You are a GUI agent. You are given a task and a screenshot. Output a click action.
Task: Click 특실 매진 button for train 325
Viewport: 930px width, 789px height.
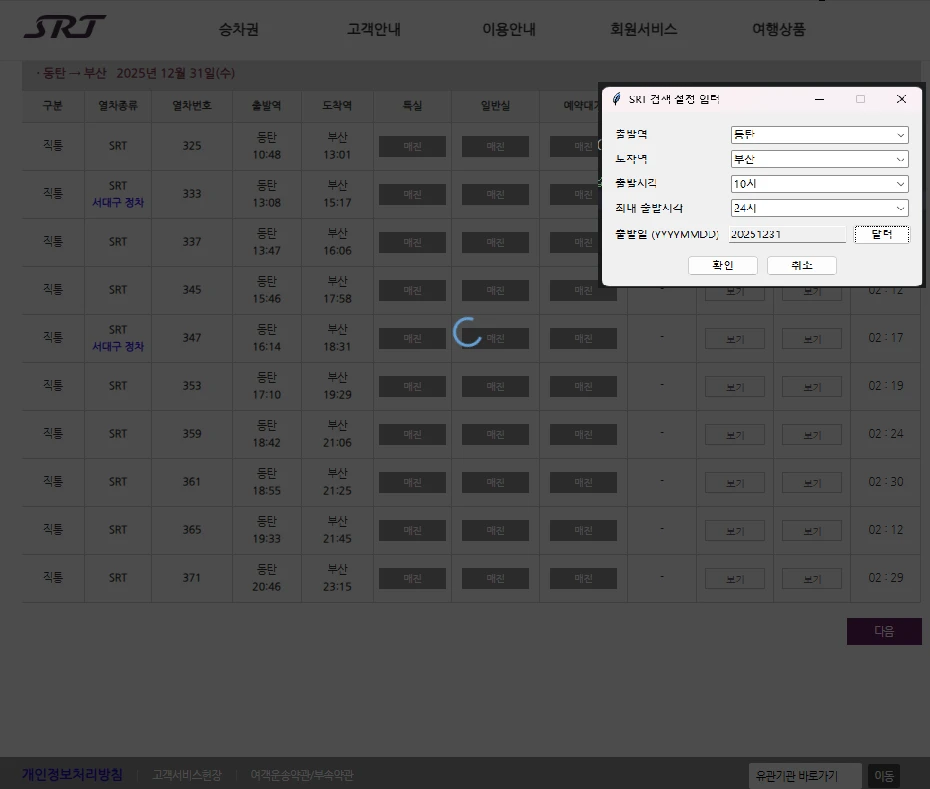pos(412,147)
